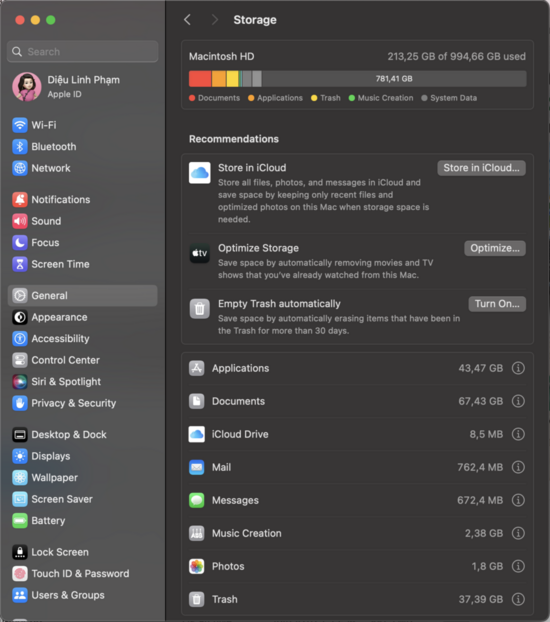Click the red Documents segment of storage bar
This screenshot has height=622, width=550.
click(x=200, y=79)
